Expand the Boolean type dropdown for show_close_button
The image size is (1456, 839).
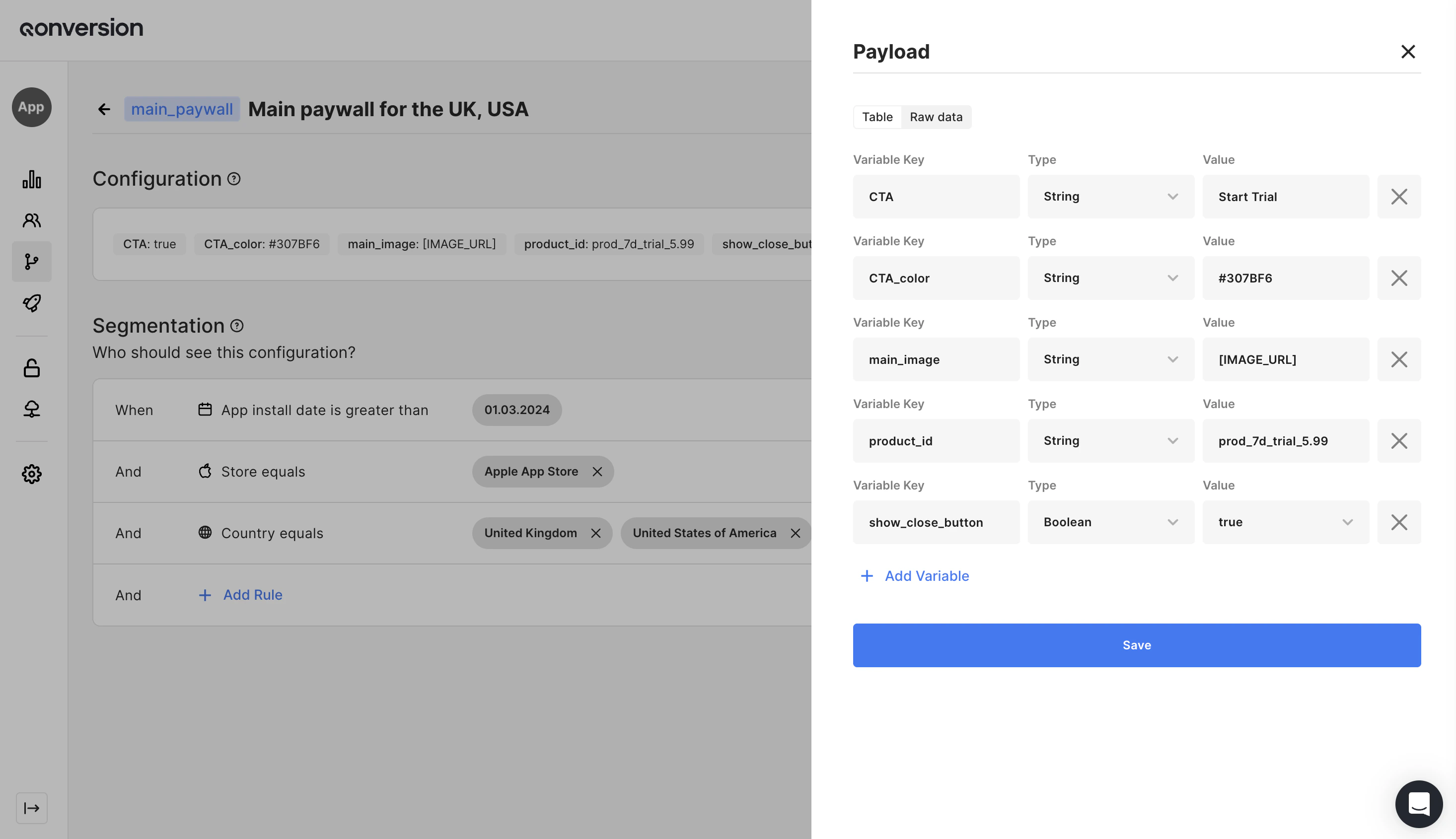pyautogui.click(x=1110, y=522)
